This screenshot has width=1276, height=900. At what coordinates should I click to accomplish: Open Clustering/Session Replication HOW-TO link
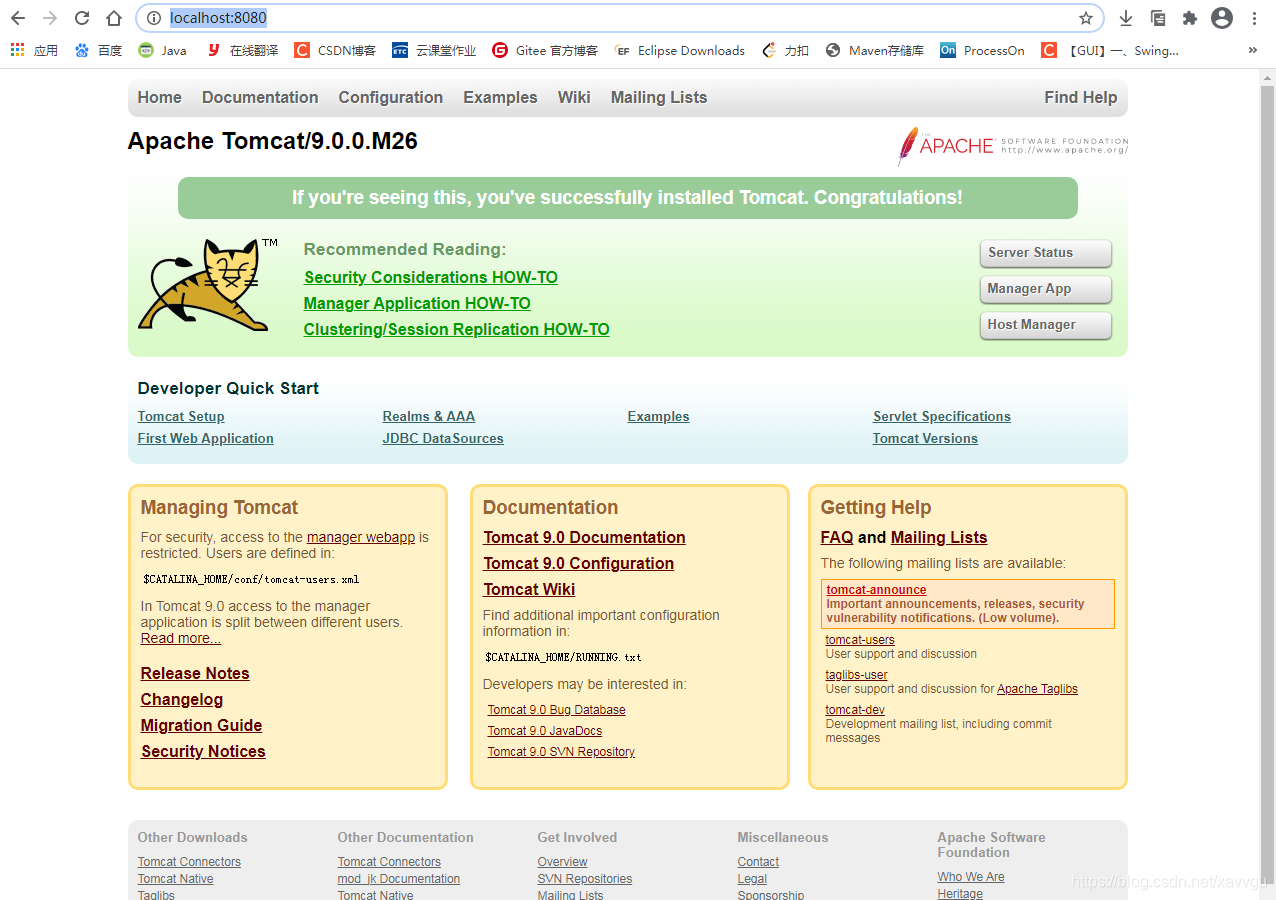[456, 329]
